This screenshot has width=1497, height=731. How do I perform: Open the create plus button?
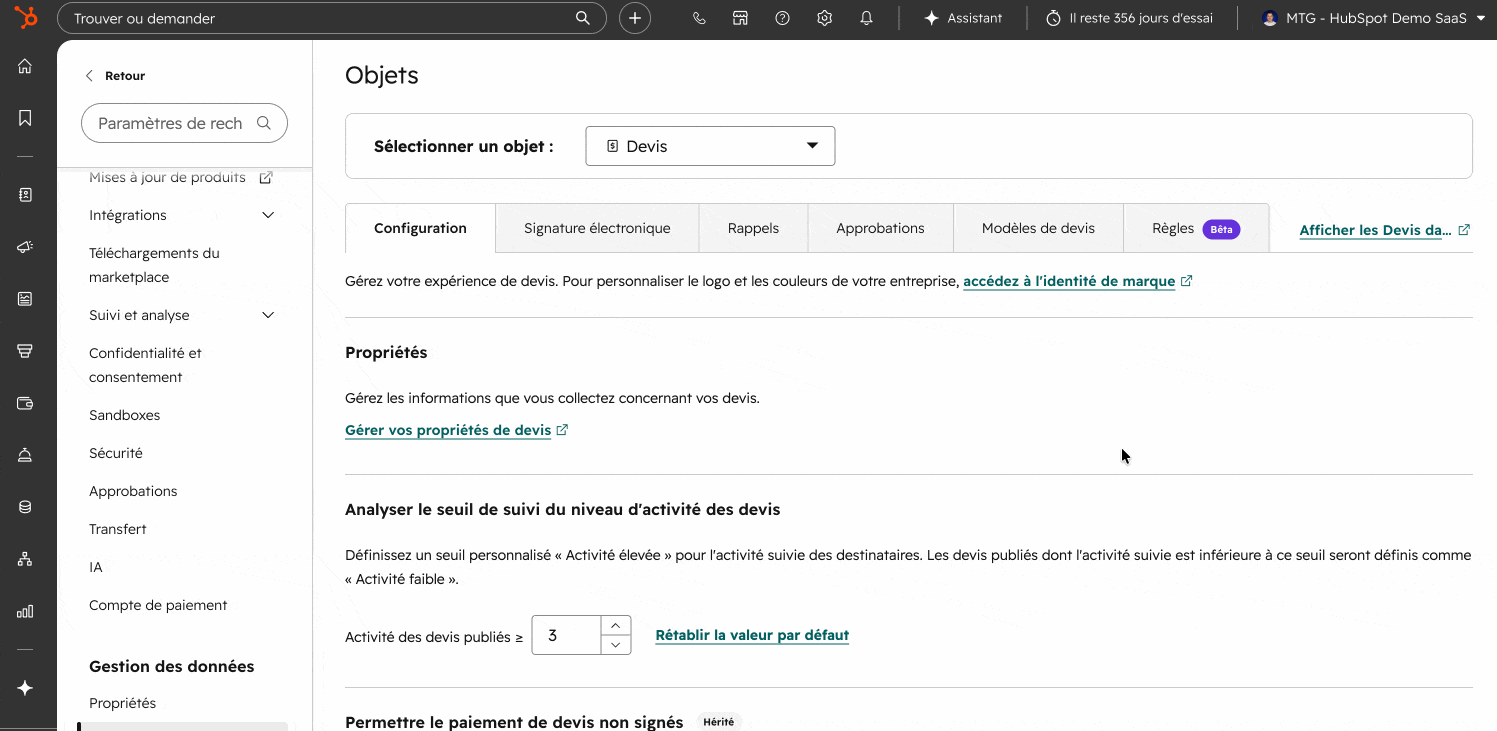[x=635, y=18]
